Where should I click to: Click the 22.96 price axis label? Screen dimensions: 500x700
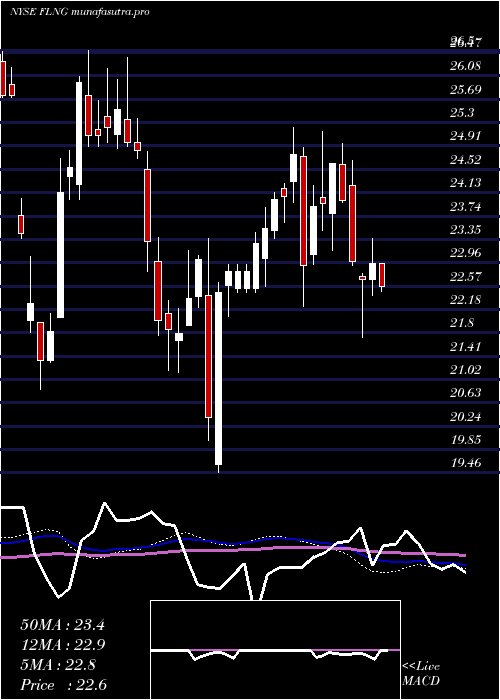(466, 253)
